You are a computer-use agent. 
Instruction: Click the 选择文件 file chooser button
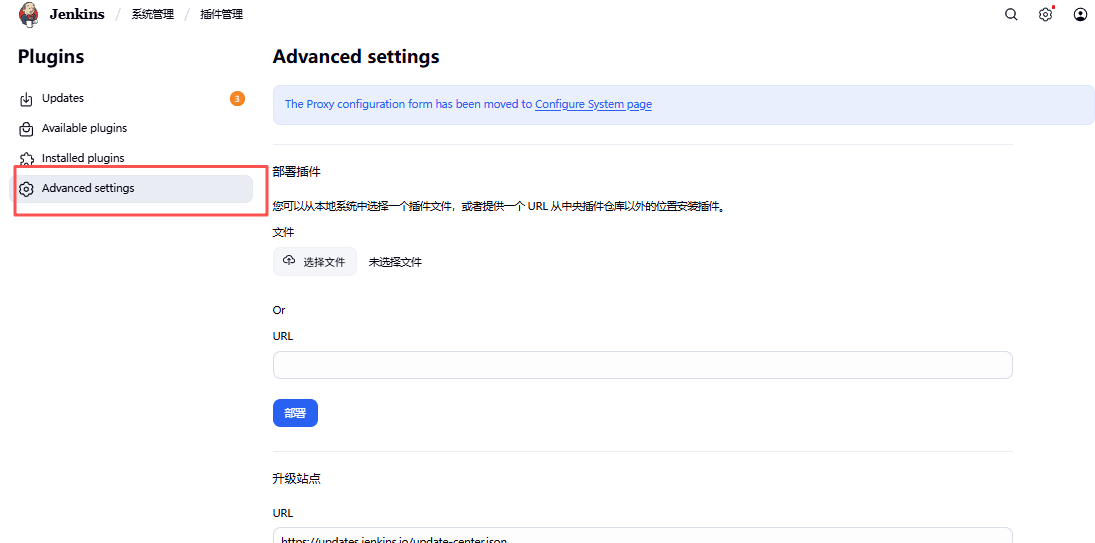point(315,262)
